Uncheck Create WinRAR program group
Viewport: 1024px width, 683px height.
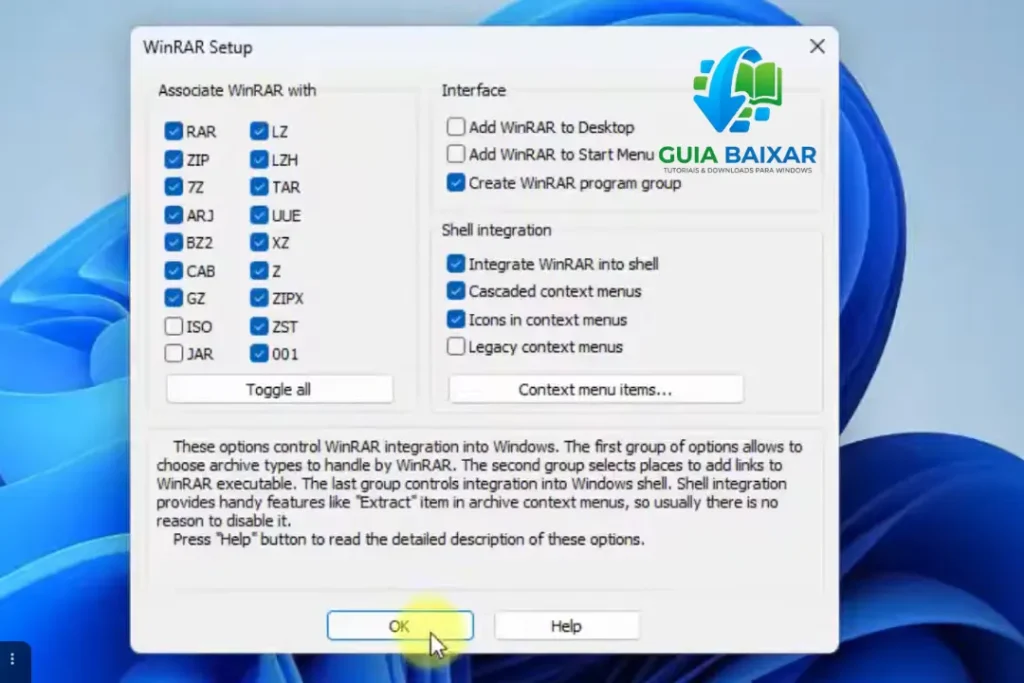[456, 182]
